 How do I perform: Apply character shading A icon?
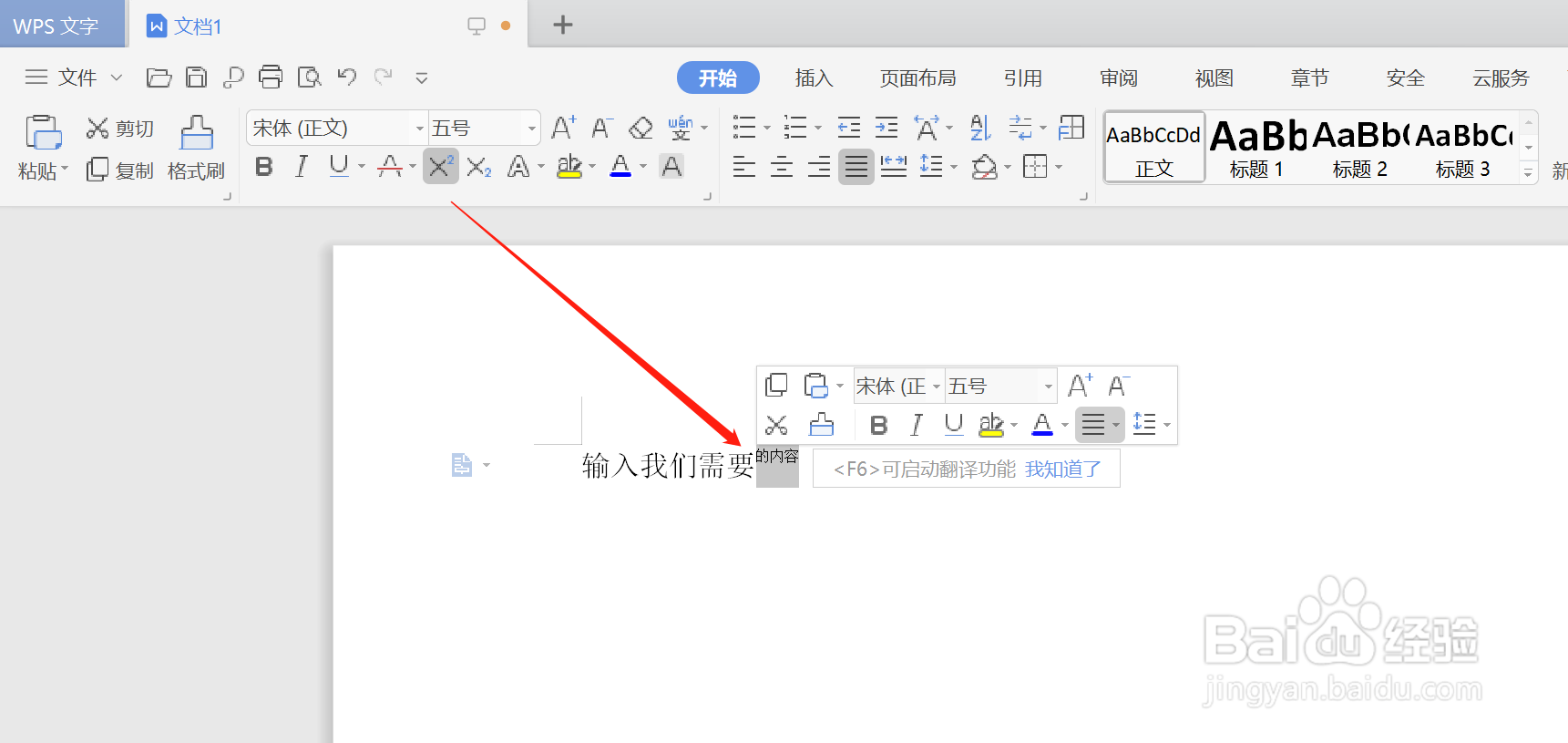click(671, 167)
